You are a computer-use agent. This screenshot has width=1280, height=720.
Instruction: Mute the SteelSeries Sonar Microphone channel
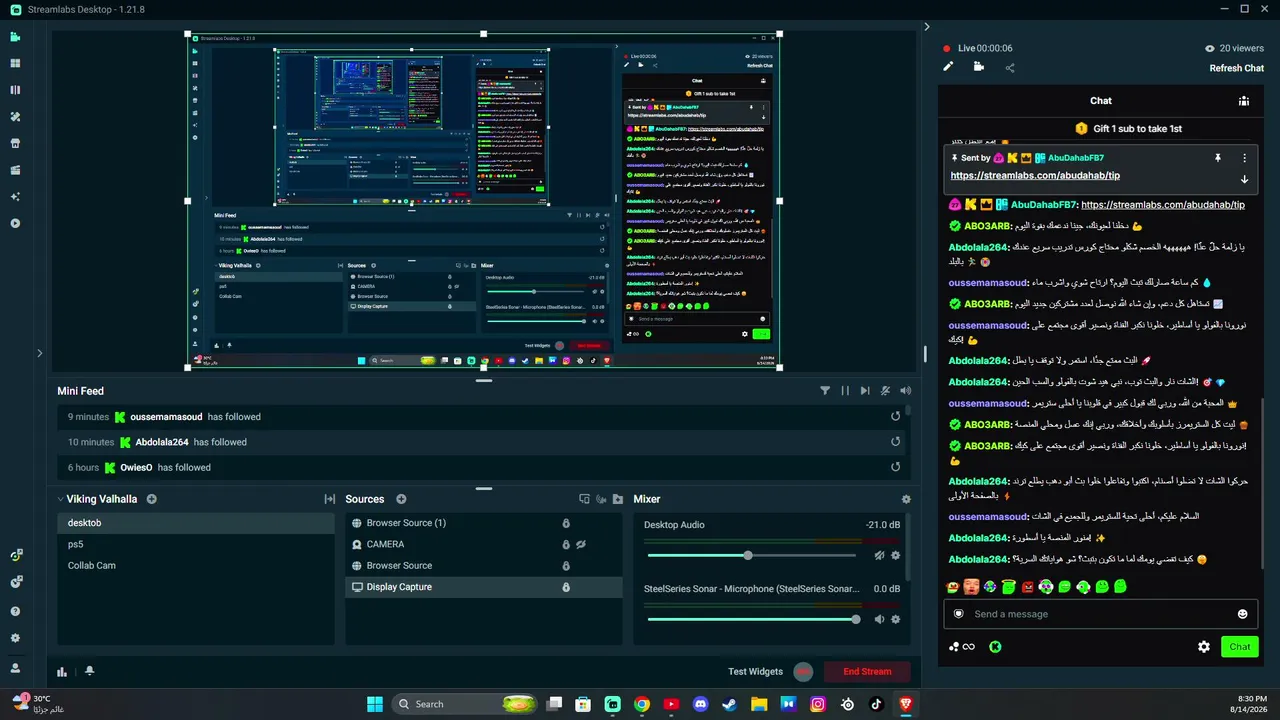tap(879, 619)
